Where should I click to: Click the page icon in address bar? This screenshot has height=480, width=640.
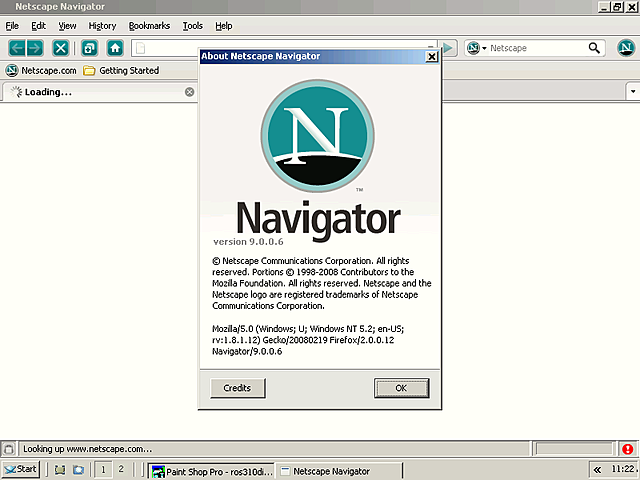[x=140, y=48]
